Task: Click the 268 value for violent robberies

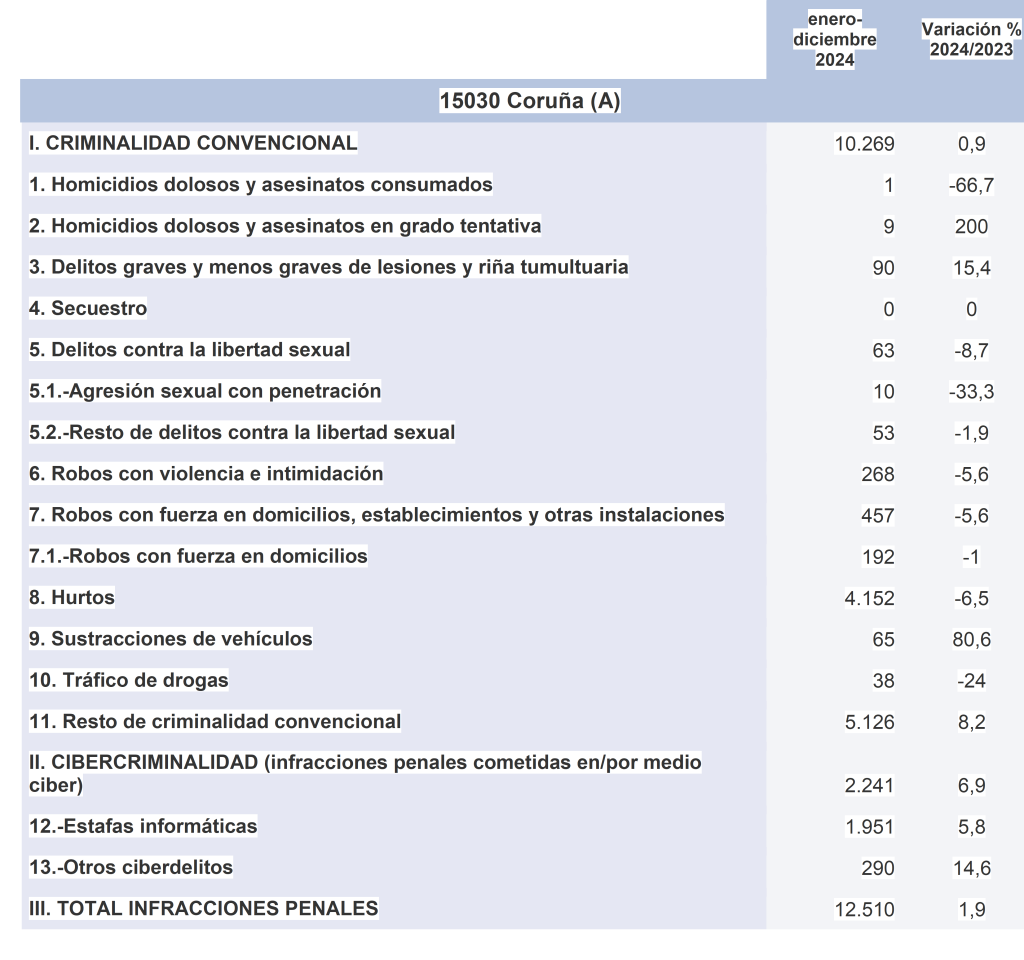Action: click(877, 474)
